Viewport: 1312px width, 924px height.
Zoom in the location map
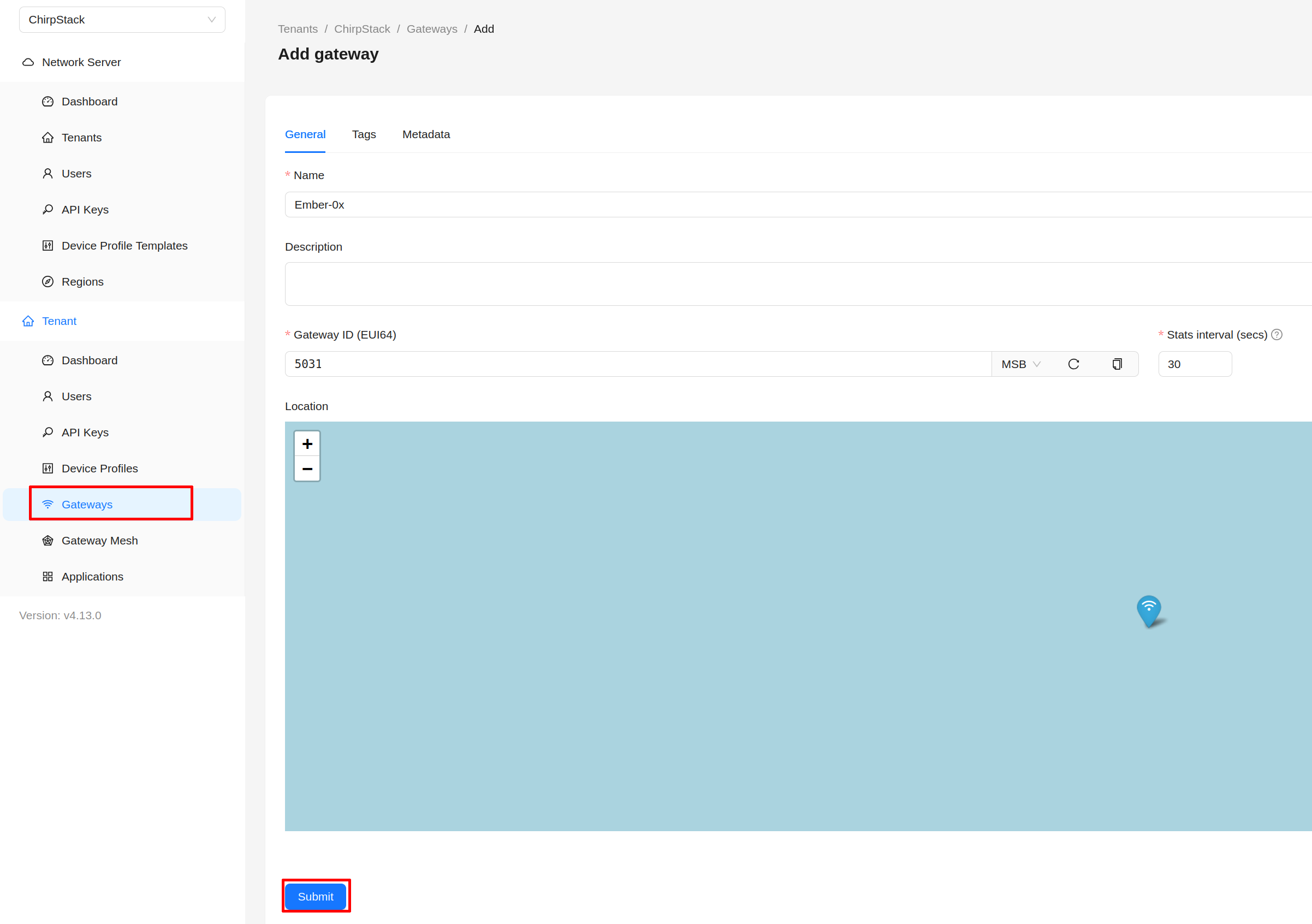[x=307, y=444]
